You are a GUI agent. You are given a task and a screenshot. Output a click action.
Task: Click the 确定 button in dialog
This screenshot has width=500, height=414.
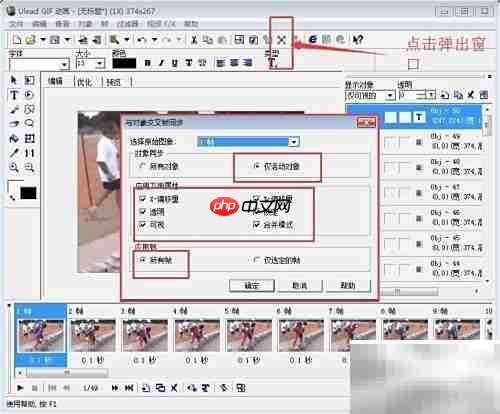252,286
